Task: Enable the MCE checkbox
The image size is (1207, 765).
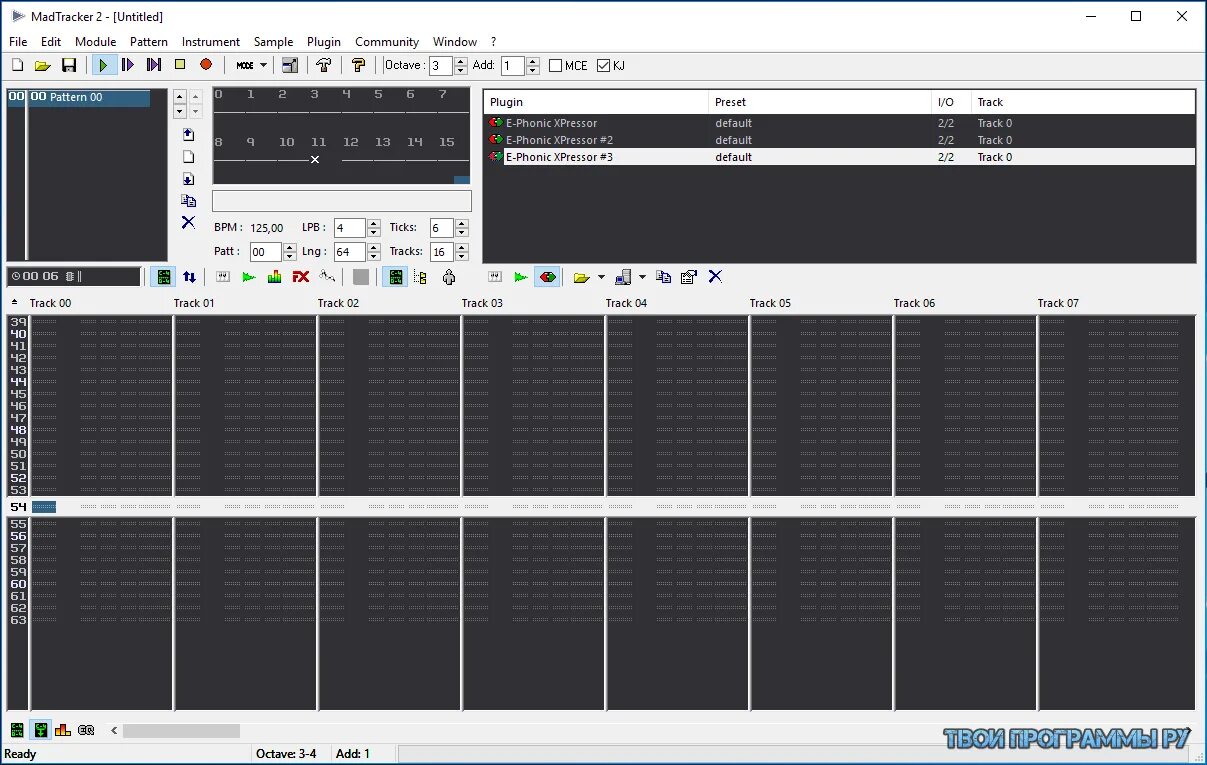Action: tap(557, 65)
